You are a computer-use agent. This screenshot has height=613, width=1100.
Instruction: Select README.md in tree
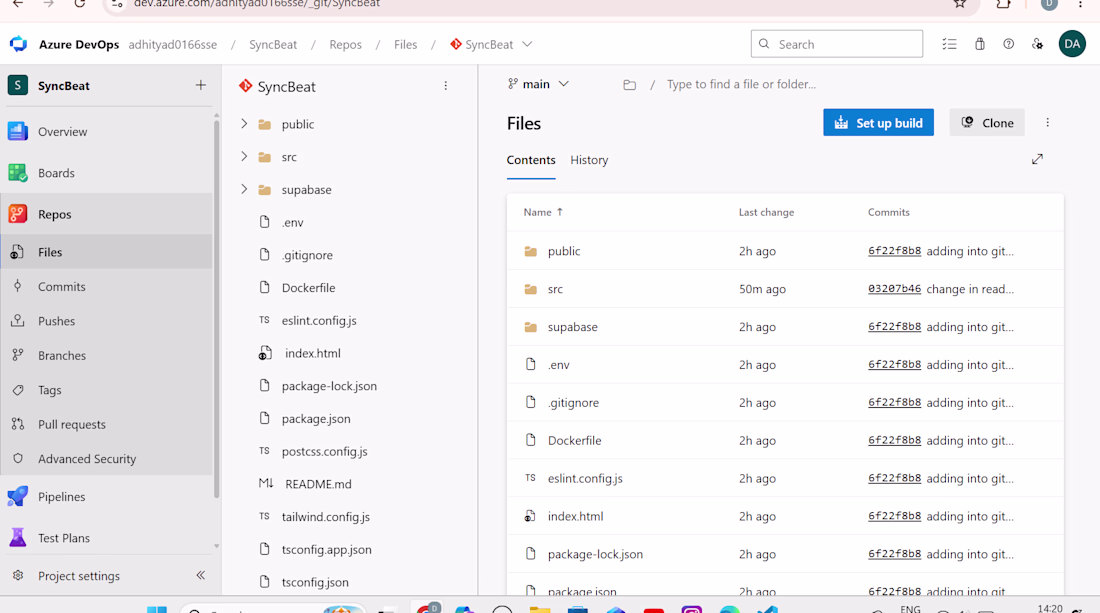pyautogui.click(x=318, y=484)
